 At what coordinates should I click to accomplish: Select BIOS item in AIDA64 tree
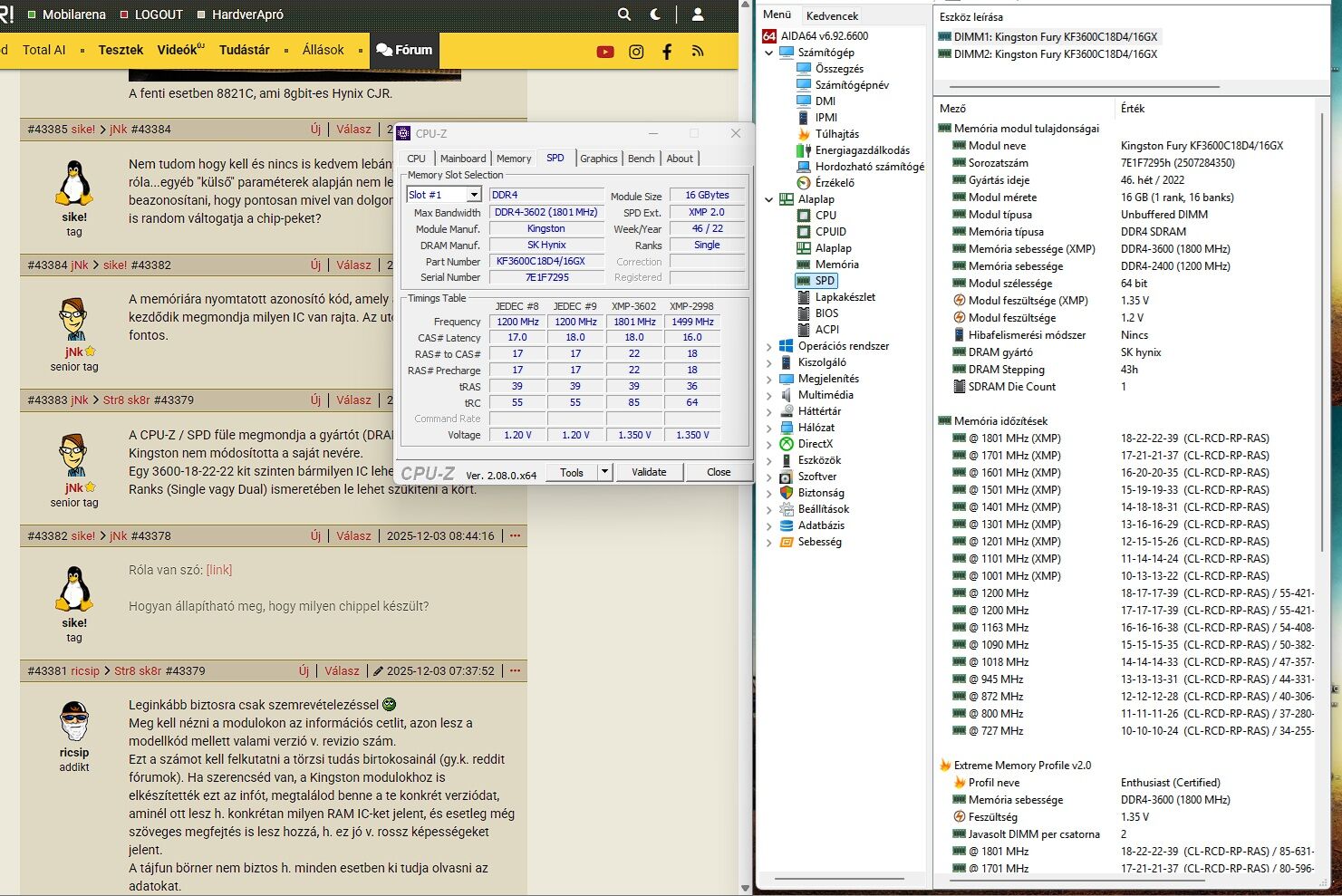pos(826,313)
